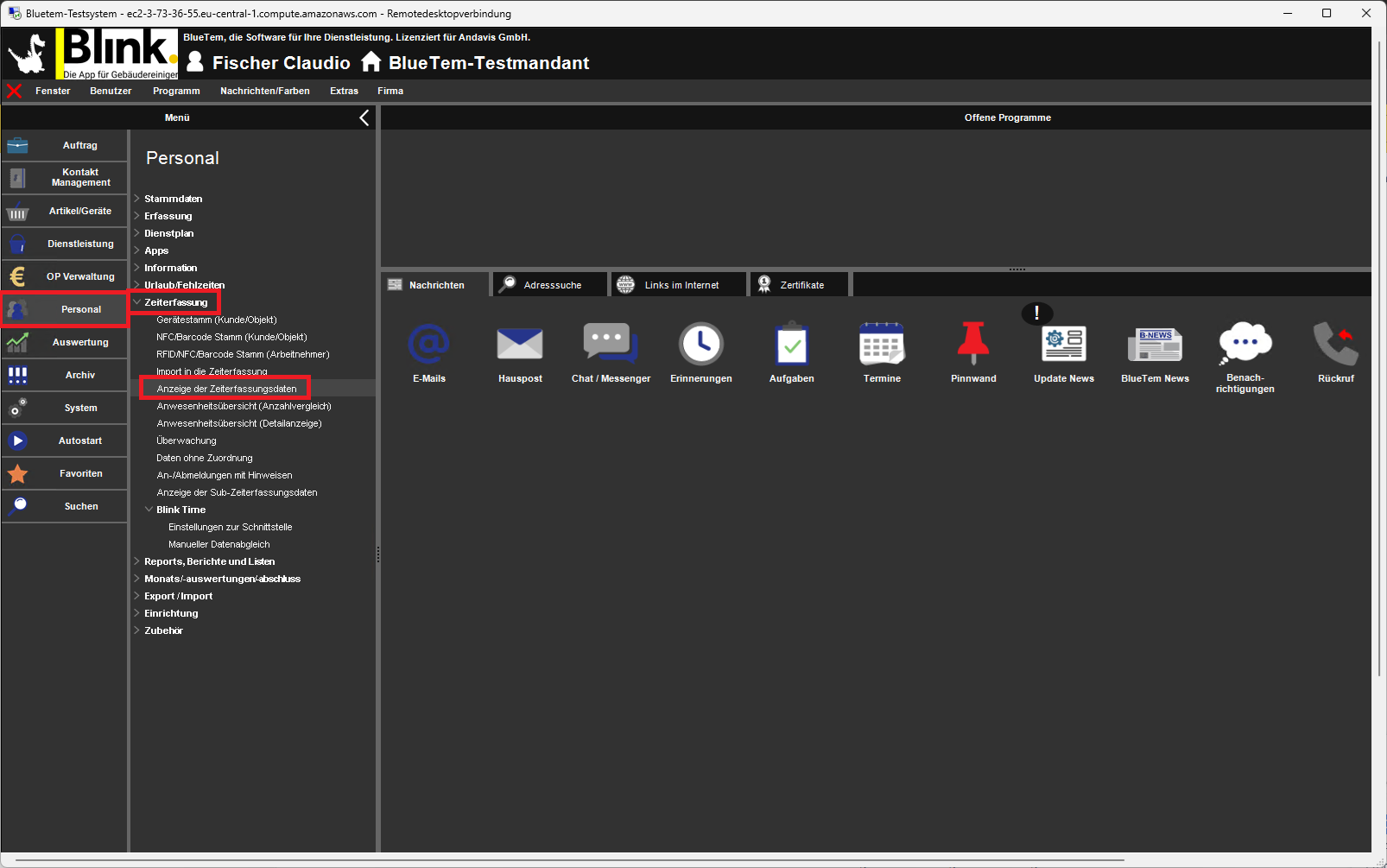Expand Reports, Berichte und Listen

pos(137,561)
